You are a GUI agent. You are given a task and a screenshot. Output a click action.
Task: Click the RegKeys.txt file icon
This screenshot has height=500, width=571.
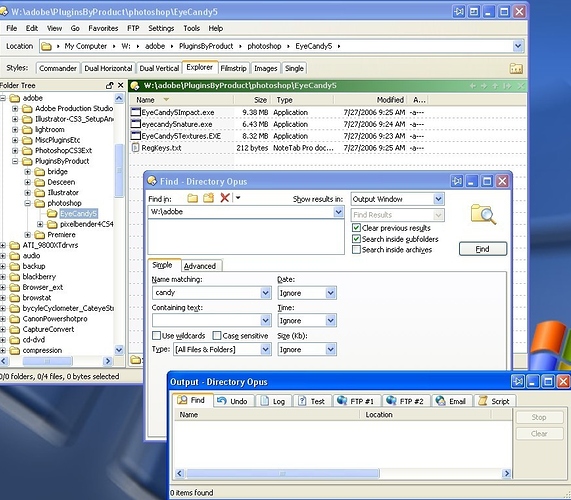tap(135, 147)
